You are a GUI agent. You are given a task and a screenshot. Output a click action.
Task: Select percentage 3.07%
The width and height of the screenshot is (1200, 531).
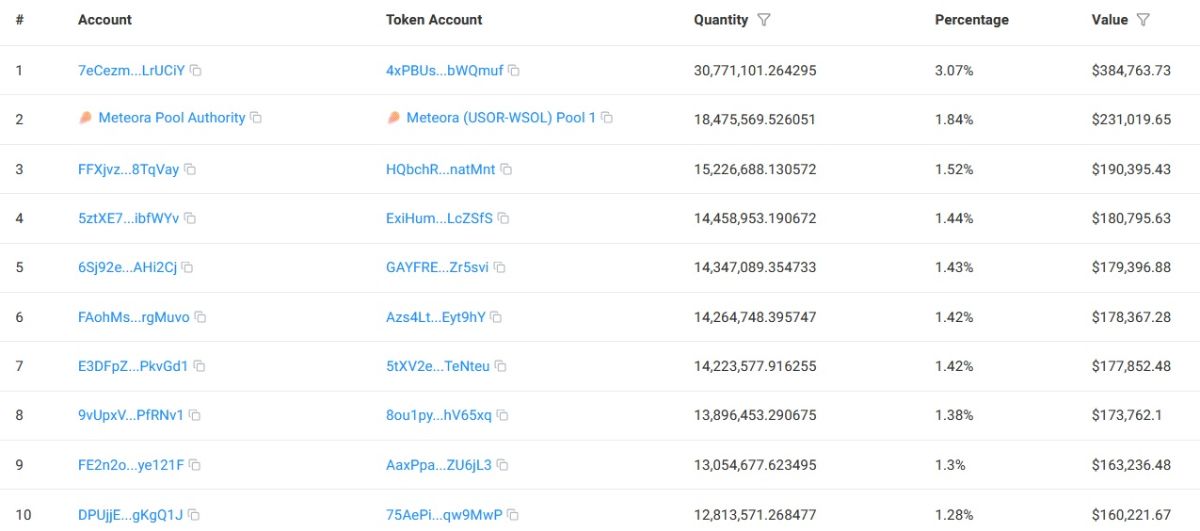click(954, 71)
